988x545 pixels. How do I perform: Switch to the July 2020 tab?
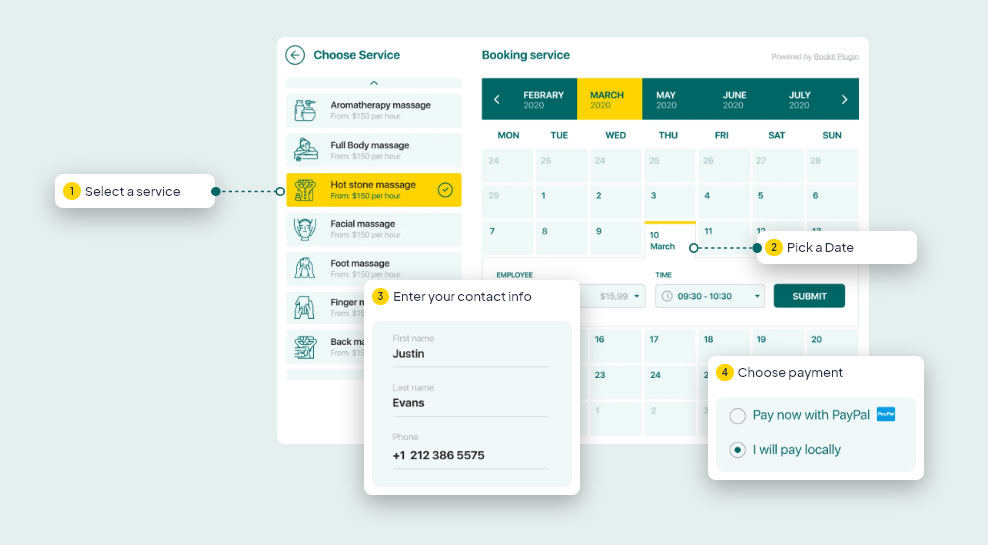point(800,100)
